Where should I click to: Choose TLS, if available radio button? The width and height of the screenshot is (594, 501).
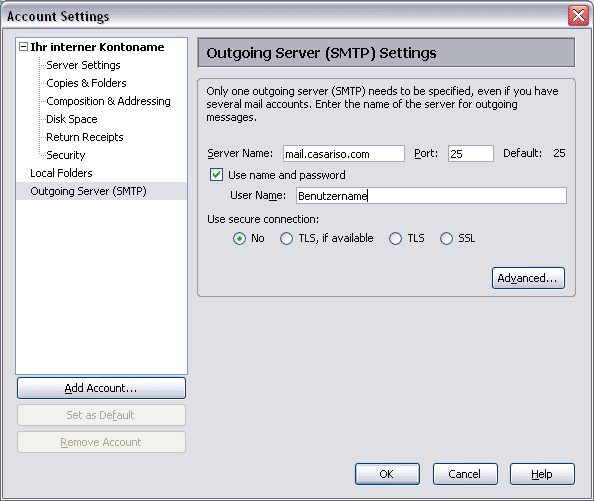286,239
